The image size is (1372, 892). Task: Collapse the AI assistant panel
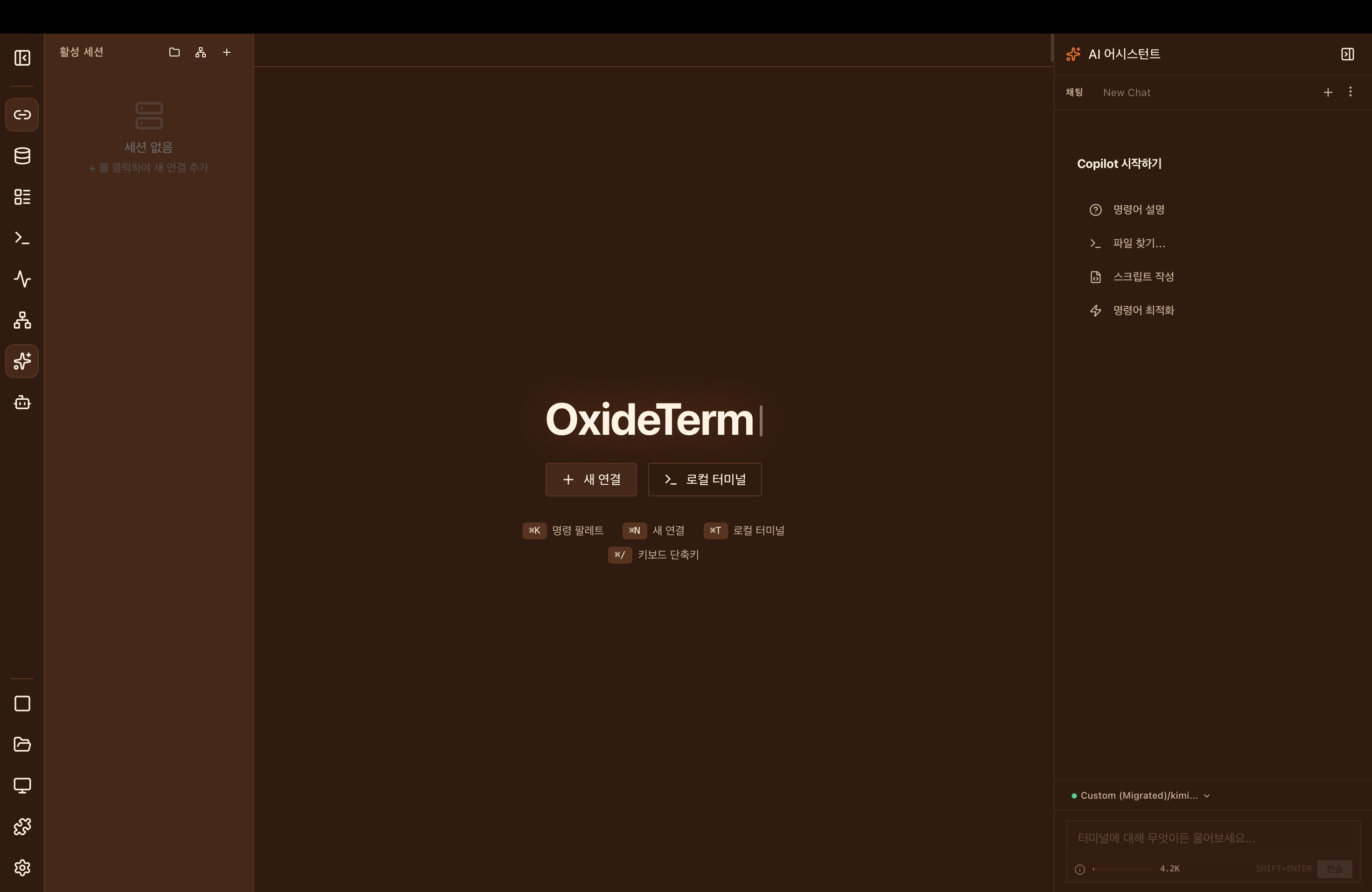[1348, 54]
